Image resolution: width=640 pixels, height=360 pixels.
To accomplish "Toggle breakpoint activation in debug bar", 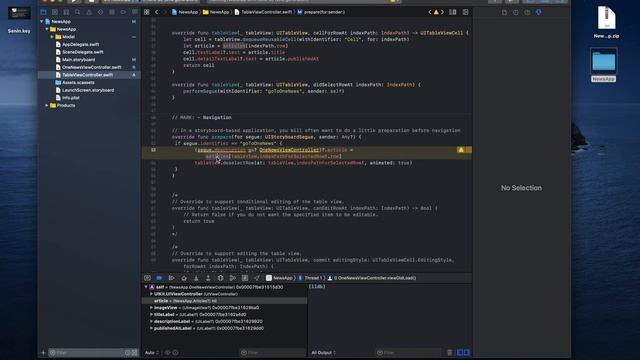I will pyautogui.click(x=160, y=278).
